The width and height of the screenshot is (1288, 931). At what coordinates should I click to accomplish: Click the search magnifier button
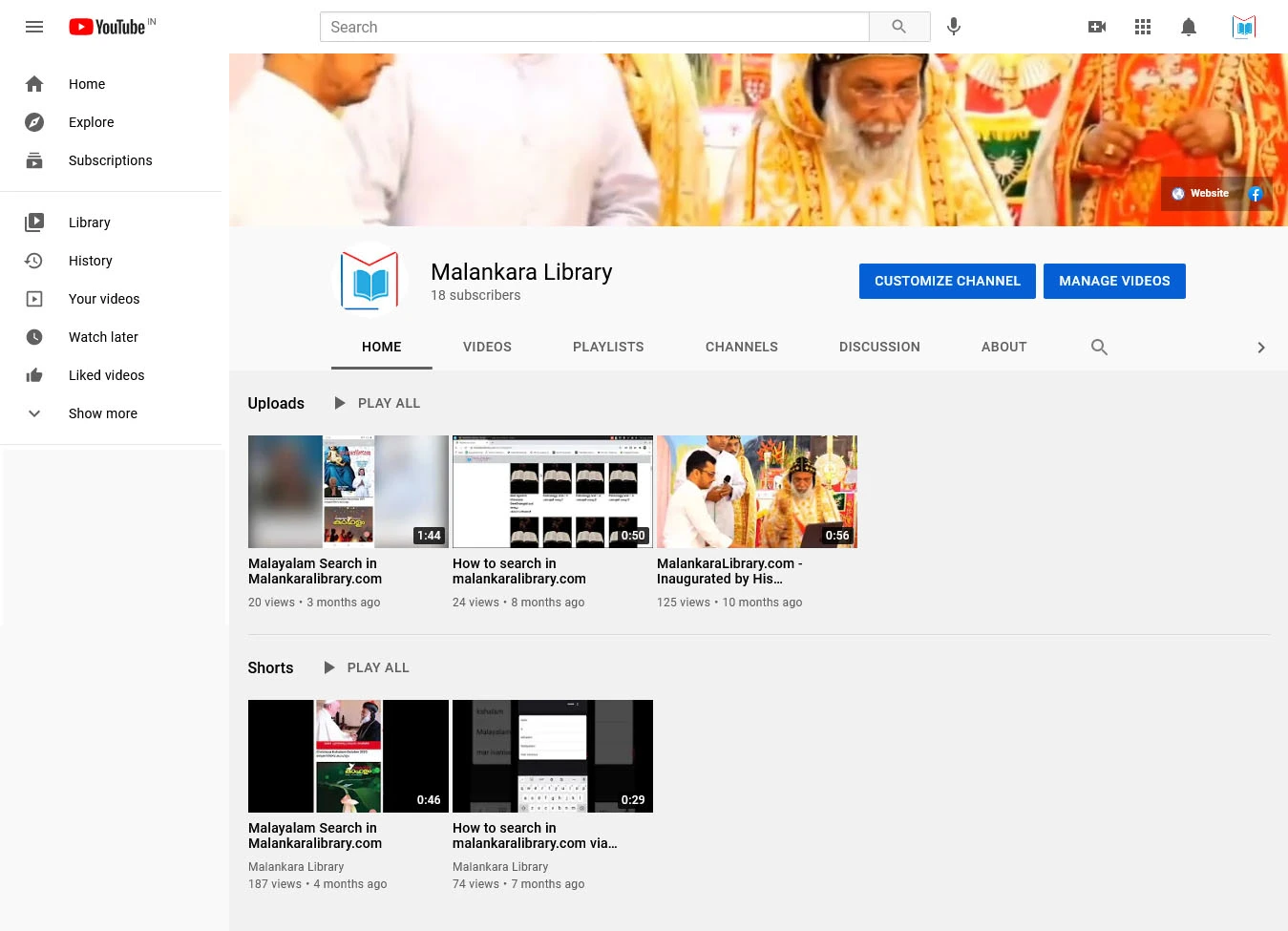tap(899, 27)
